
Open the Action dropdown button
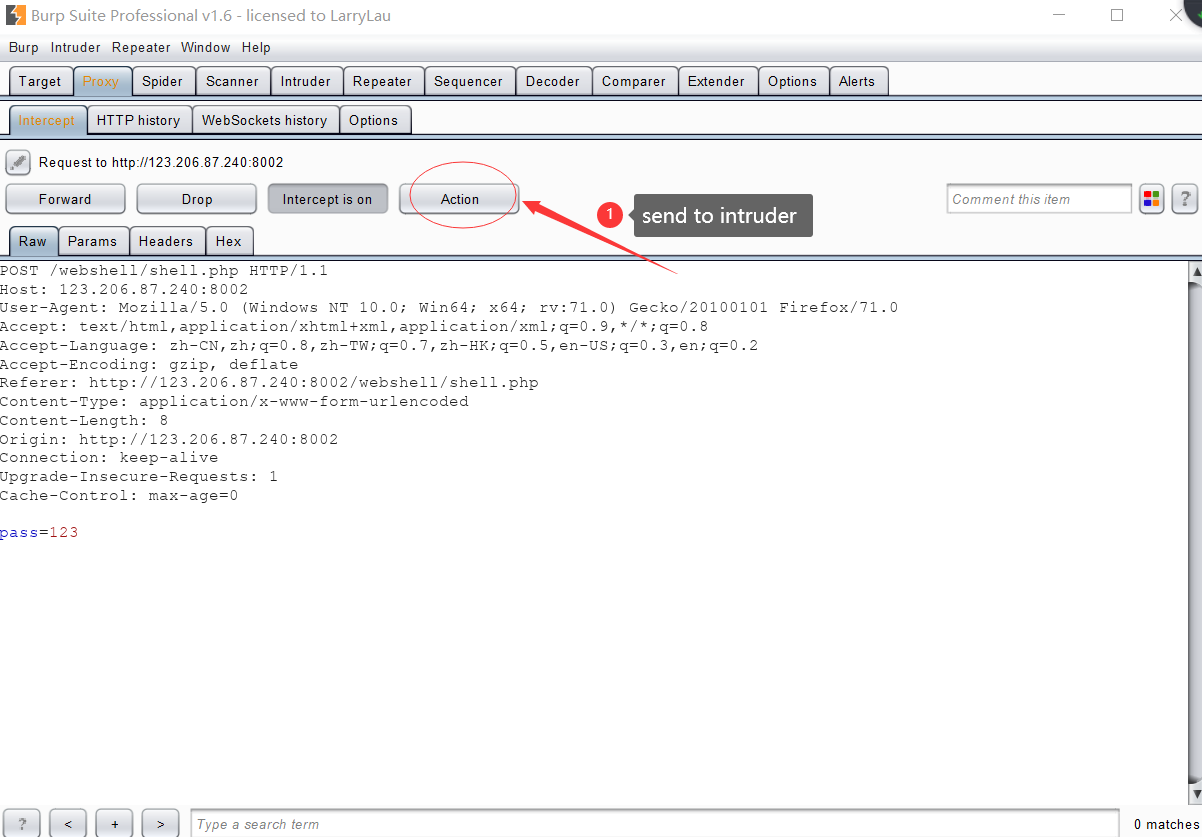[460, 199]
